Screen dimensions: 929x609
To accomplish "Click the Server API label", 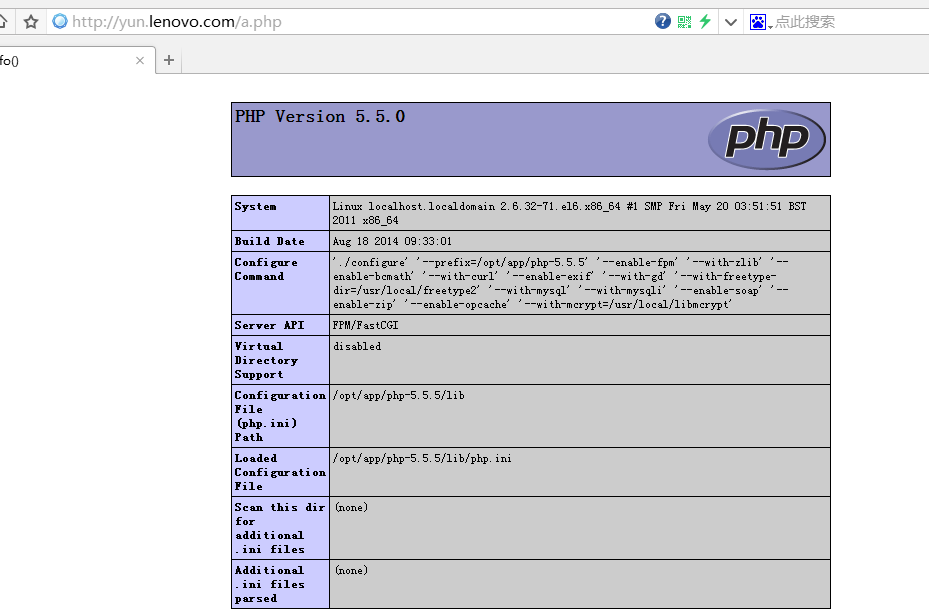I will tap(269, 325).
